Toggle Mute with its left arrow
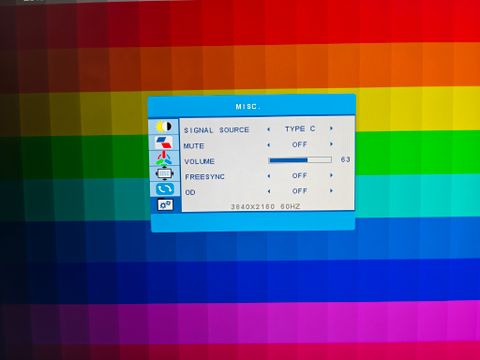Viewport: 480px width, 360px height. pos(269,145)
